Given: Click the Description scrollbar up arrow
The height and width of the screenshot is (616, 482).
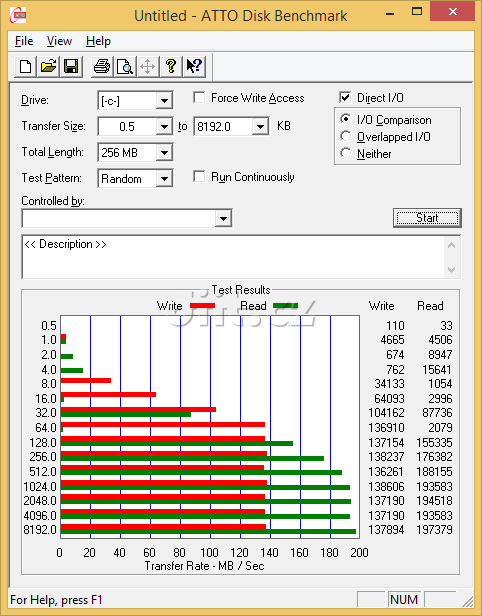Looking at the screenshot, I should (452, 246).
